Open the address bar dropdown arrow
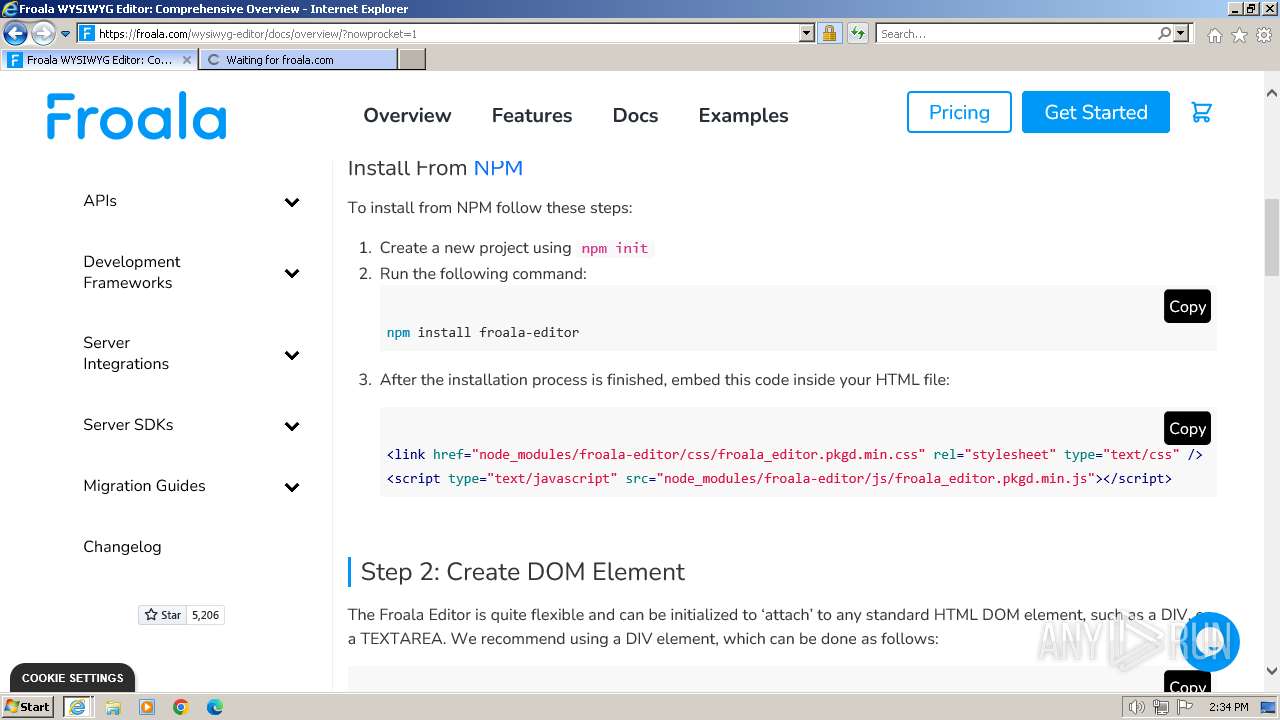Image resolution: width=1280 pixels, height=720 pixels. pyautogui.click(x=807, y=33)
